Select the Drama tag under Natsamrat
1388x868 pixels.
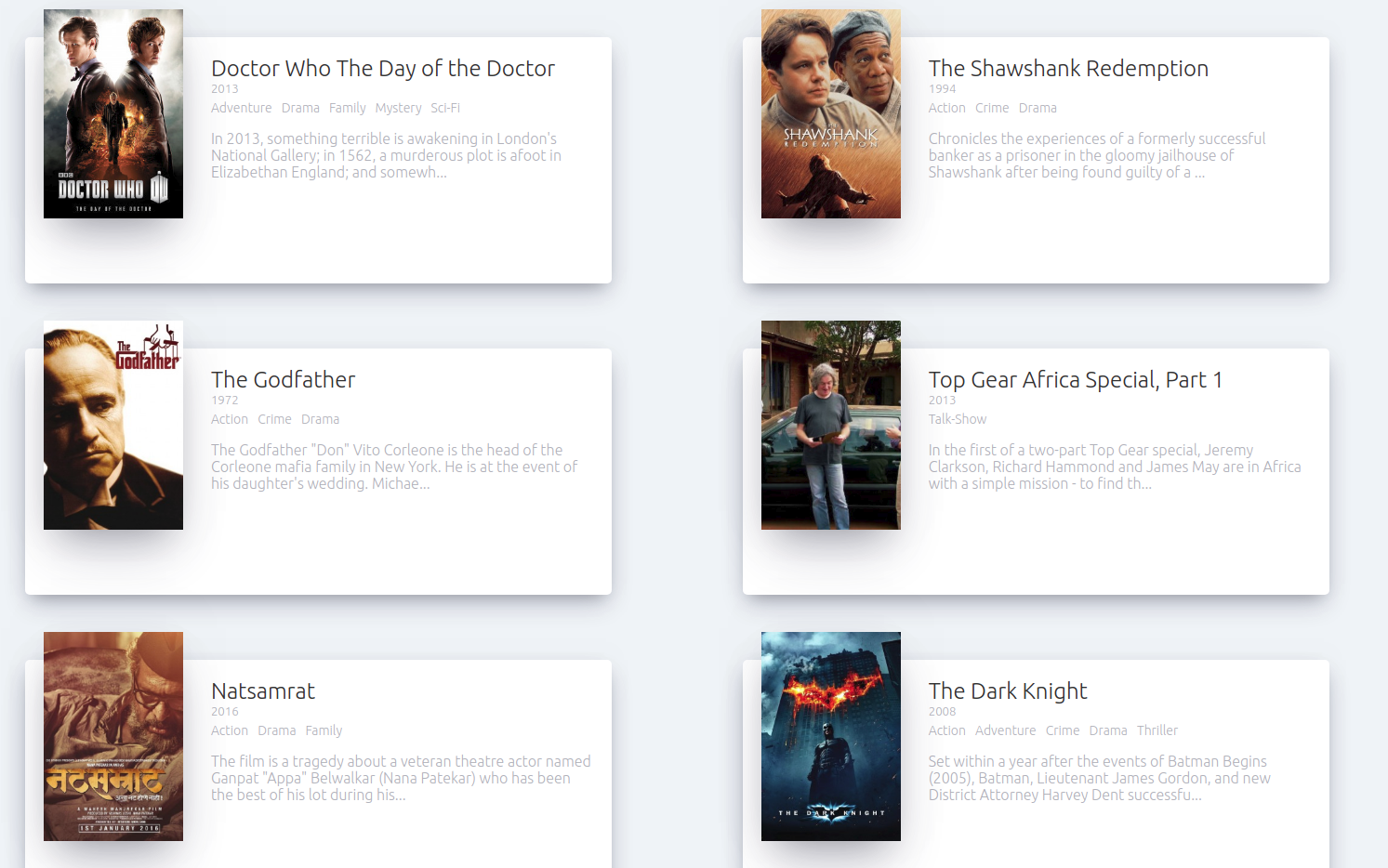pos(277,730)
